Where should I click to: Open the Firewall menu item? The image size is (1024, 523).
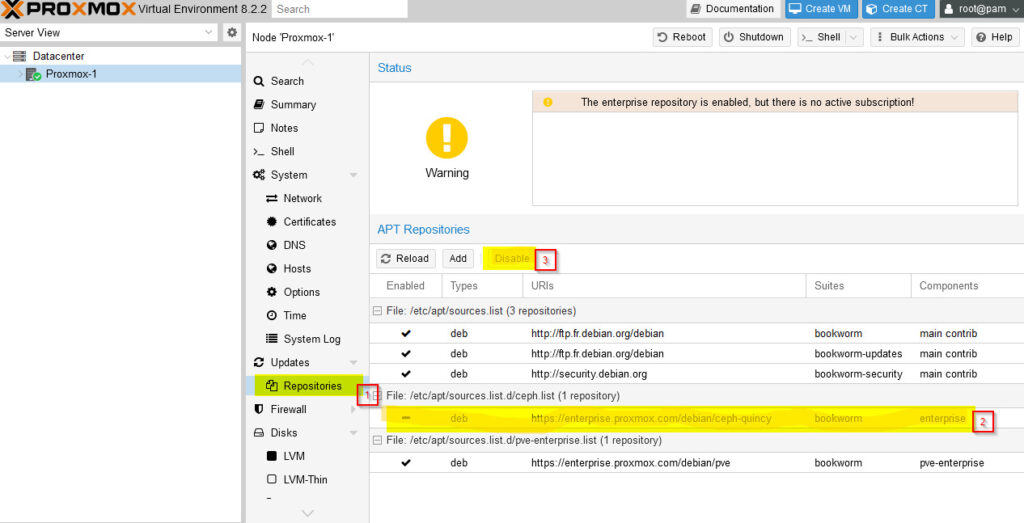(x=288, y=409)
